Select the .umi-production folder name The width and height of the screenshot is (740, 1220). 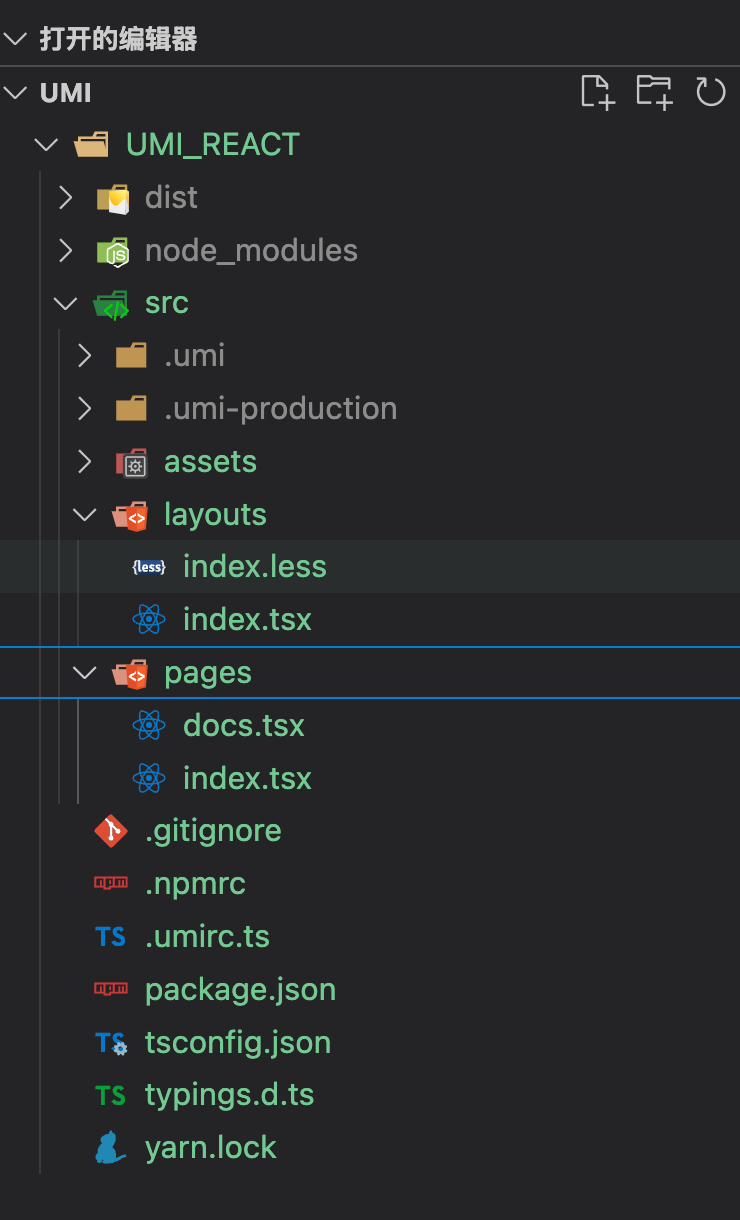click(x=281, y=409)
